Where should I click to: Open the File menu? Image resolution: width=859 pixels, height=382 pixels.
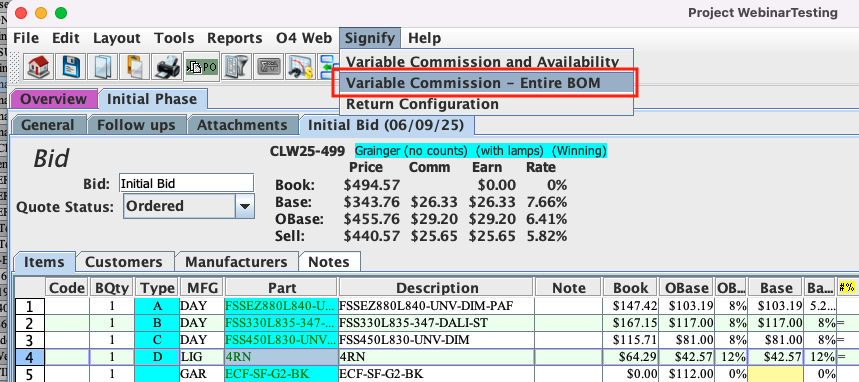click(26, 38)
